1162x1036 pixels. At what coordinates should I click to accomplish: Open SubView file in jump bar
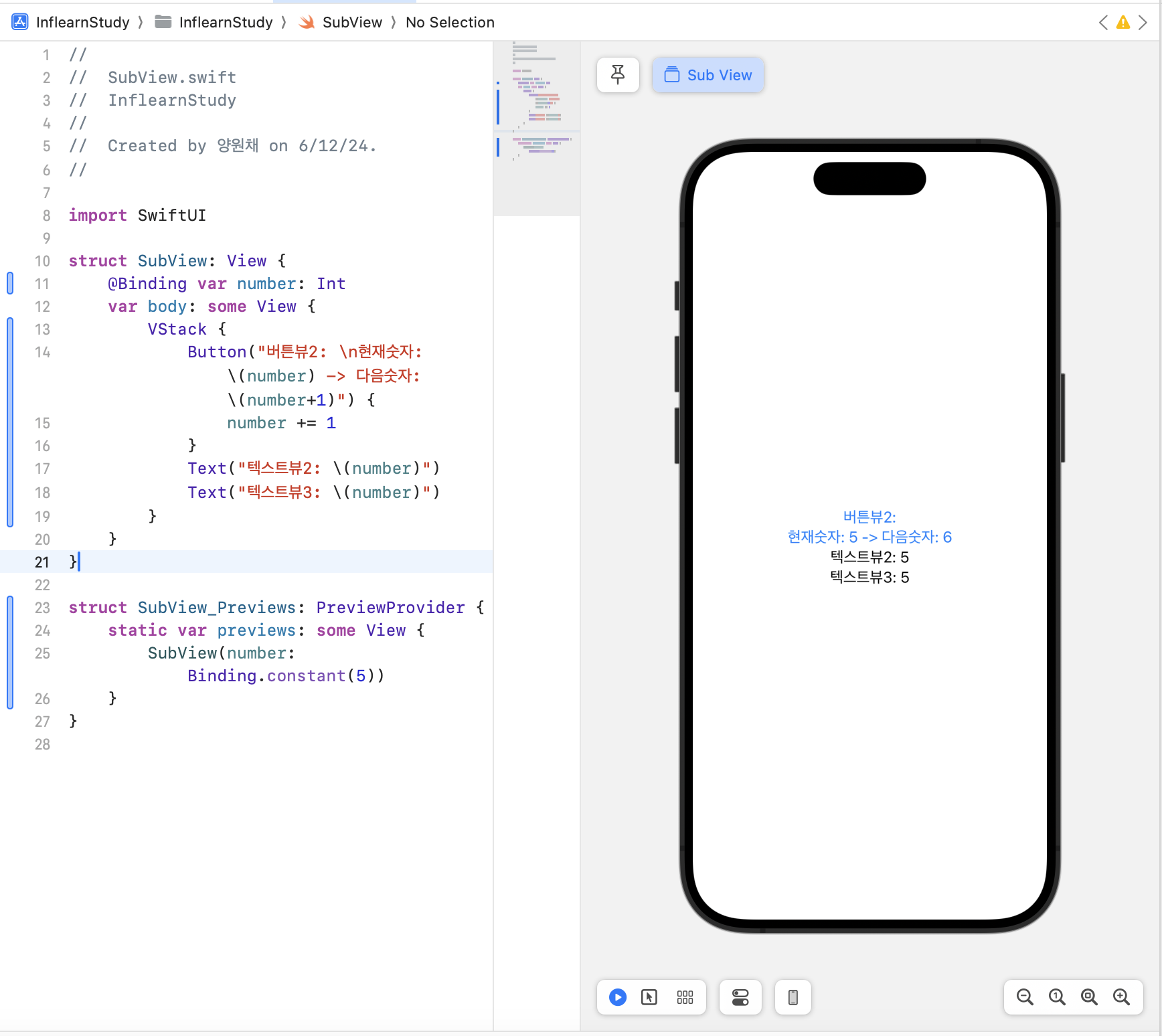point(352,22)
